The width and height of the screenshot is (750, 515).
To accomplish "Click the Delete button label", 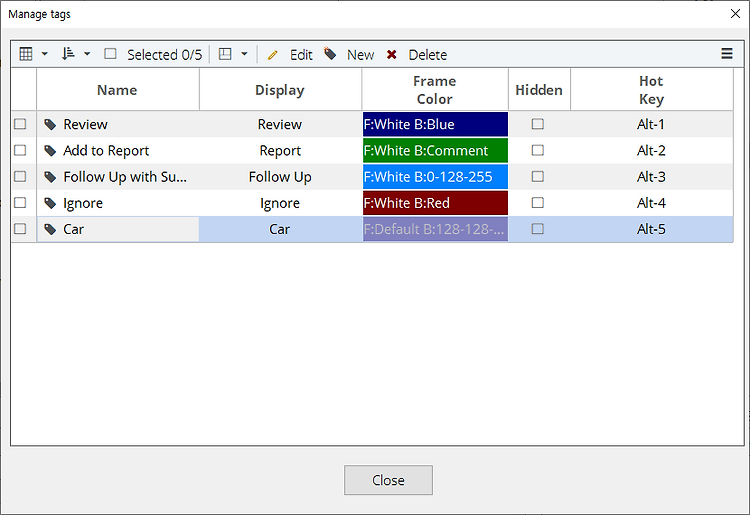I will 428,55.
